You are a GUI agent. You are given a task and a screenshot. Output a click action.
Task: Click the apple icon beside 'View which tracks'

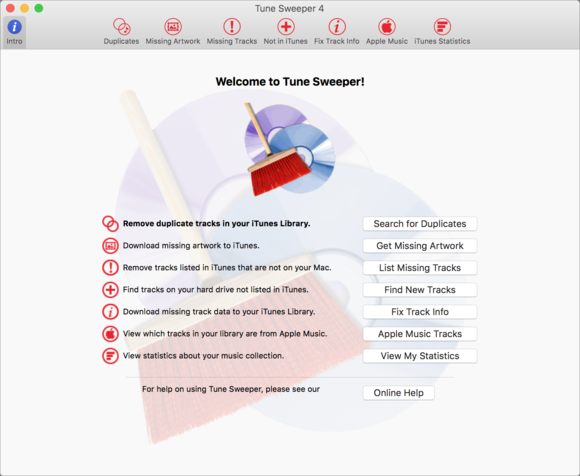click(110, 334)
